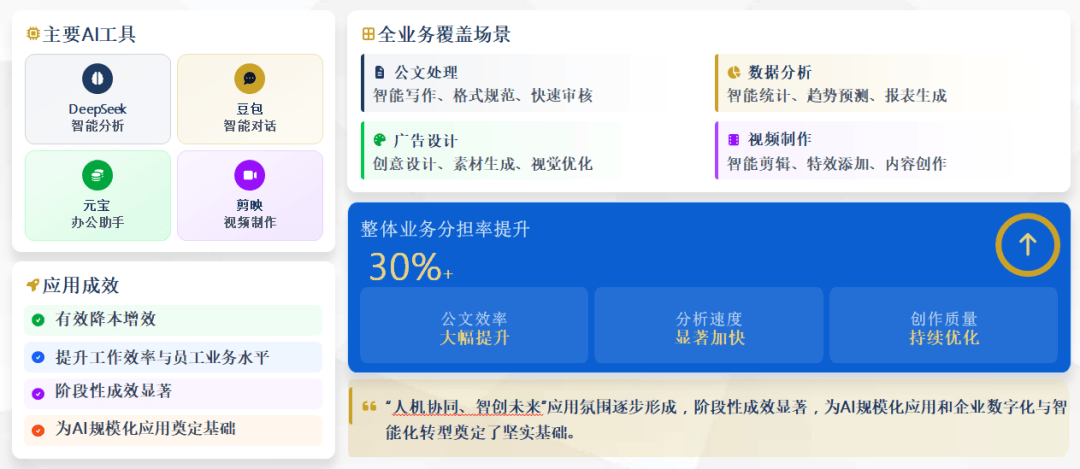Click the DeepSeek brain icon

point(97,79)
